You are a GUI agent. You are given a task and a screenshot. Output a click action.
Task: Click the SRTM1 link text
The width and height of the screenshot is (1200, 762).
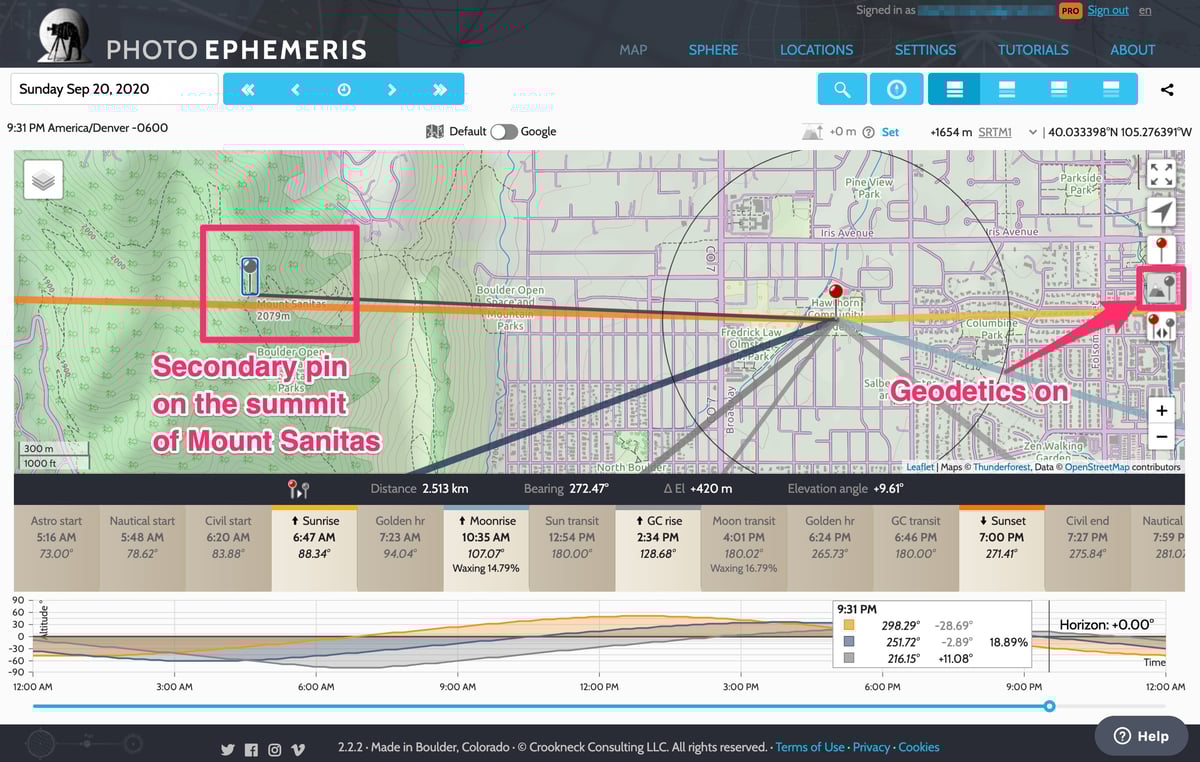[x=994, y=132]
